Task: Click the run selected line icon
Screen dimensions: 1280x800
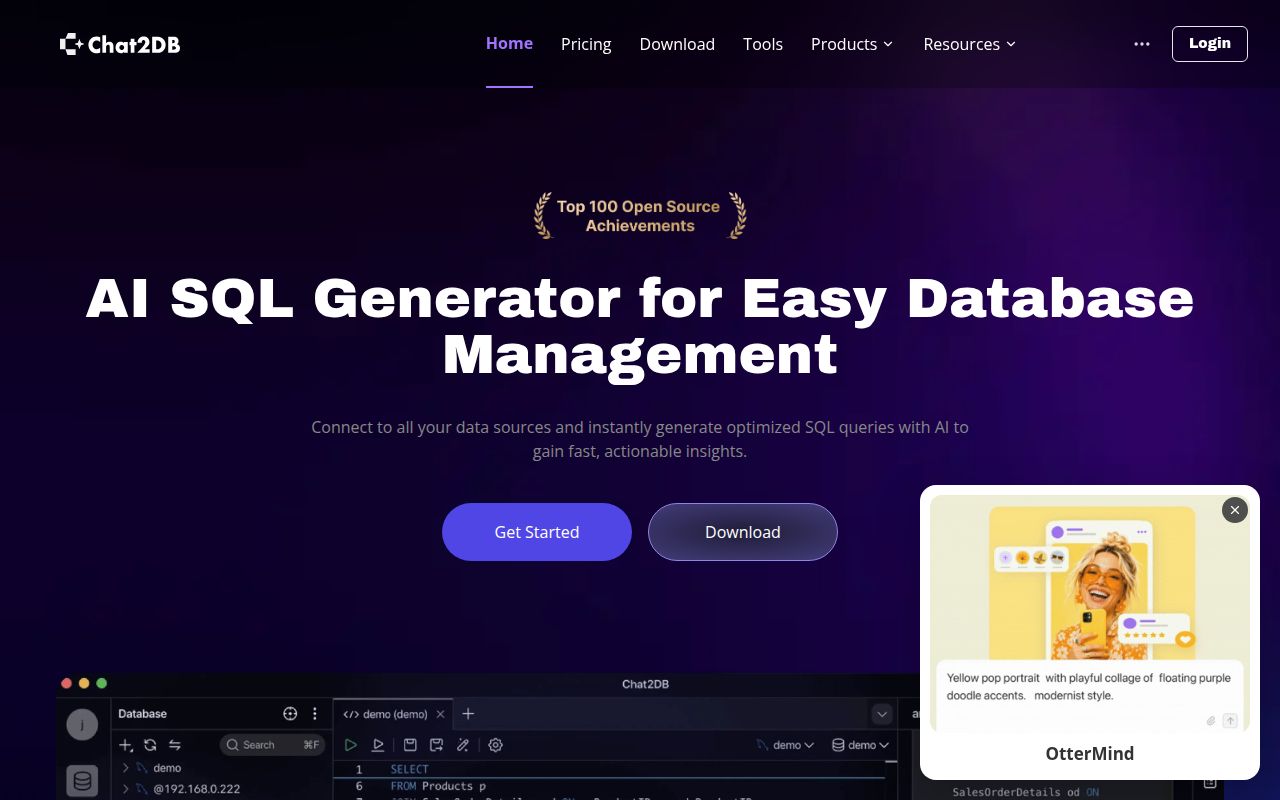Action: click(378, 745)
